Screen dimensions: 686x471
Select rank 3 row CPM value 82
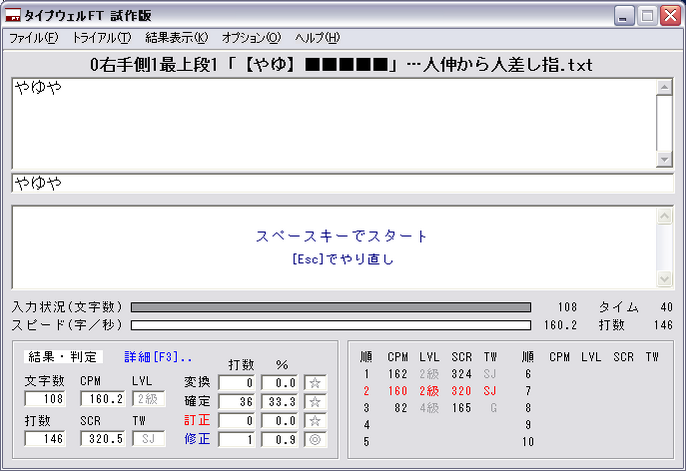[401, 408]
